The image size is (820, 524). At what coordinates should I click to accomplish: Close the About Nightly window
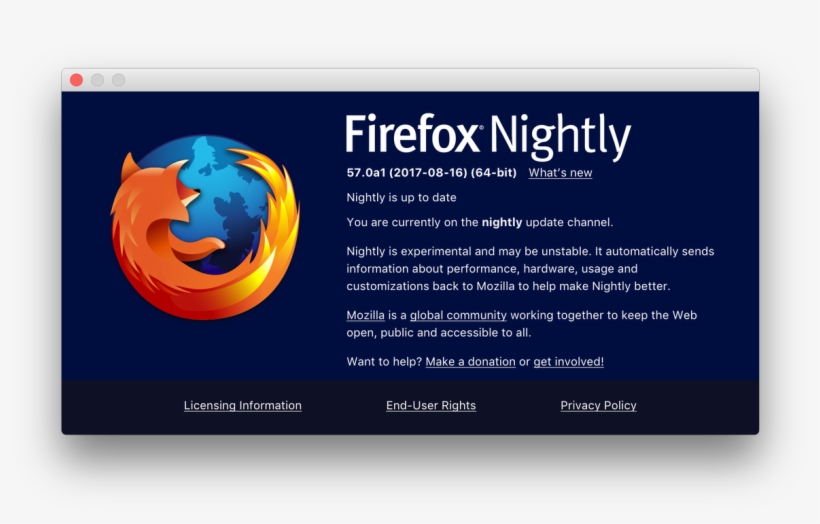[76, 80]
